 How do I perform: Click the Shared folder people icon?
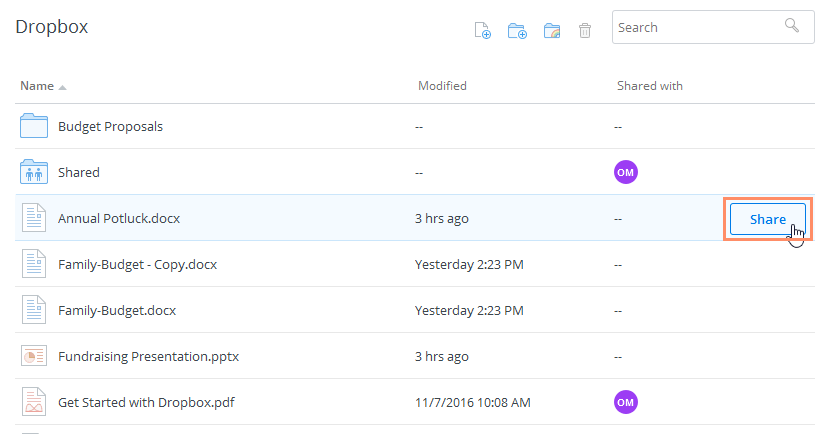click(35, 172)
